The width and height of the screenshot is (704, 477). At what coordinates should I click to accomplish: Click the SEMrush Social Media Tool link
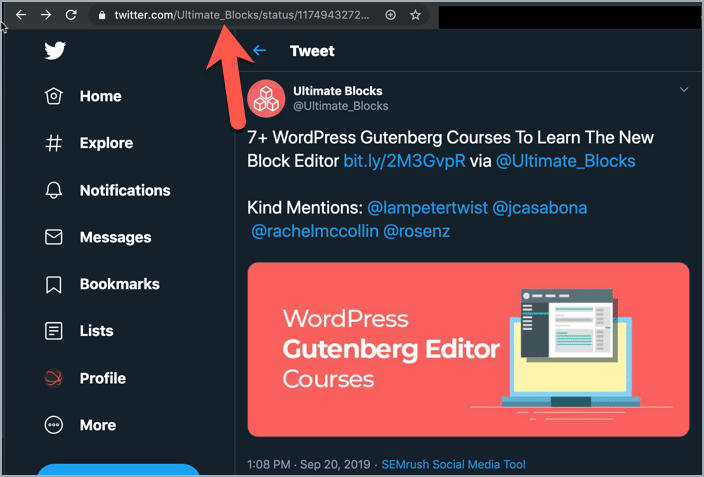452,464
